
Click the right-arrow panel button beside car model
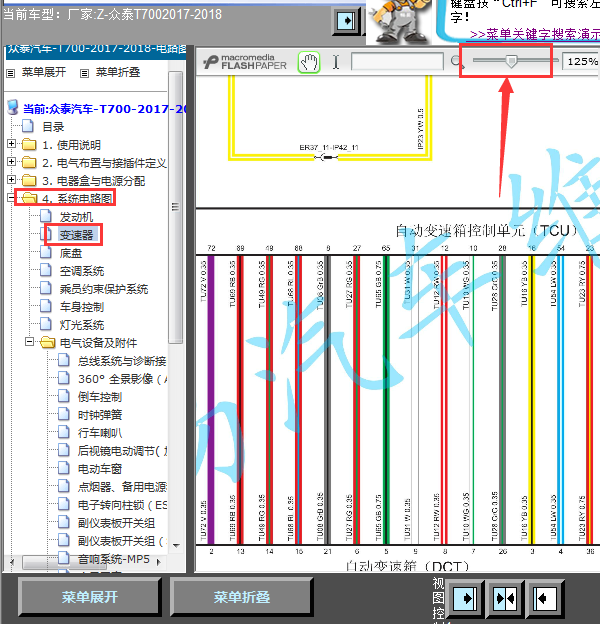pyautogui.click(x=347, y=20)
